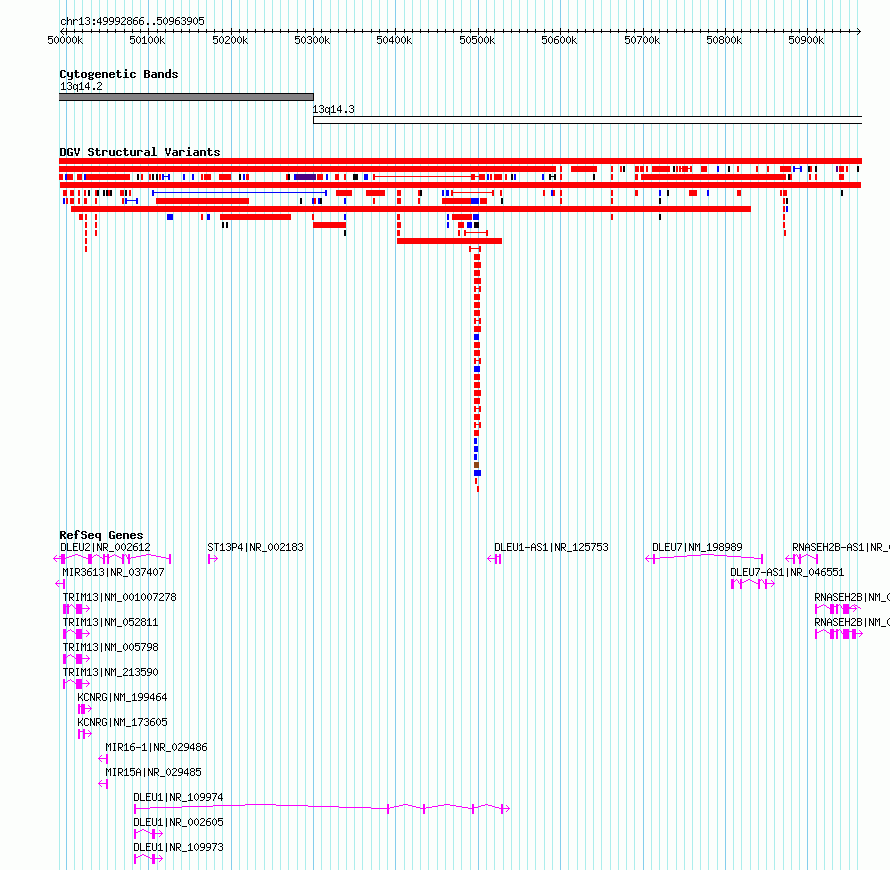Select the DGV Structural Variants track title
Viewport: 890px width, 870px height.
coord(140,152)
